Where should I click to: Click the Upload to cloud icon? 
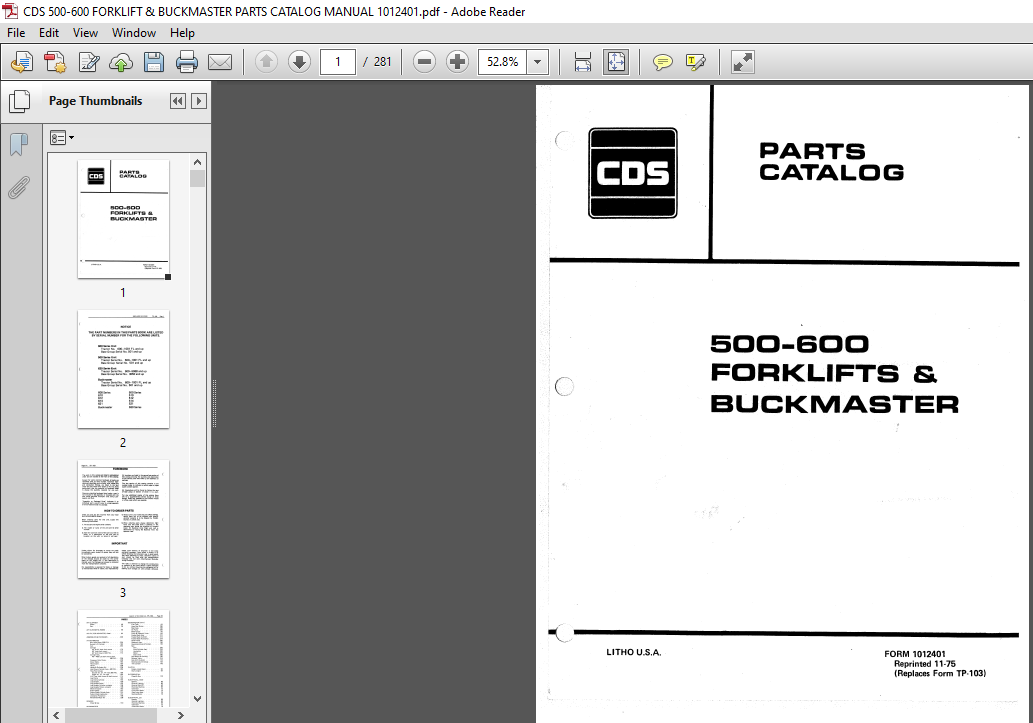121,63
